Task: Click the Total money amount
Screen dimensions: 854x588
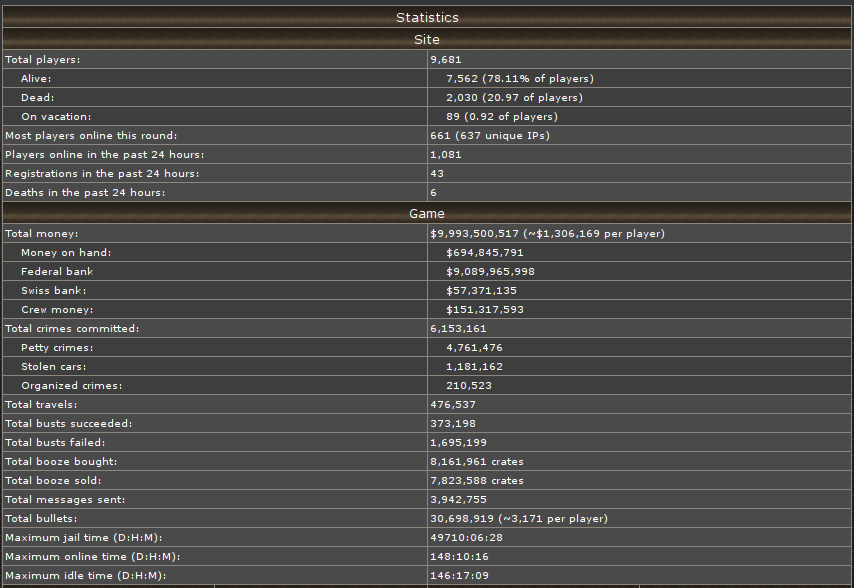Action: point(547,234)
